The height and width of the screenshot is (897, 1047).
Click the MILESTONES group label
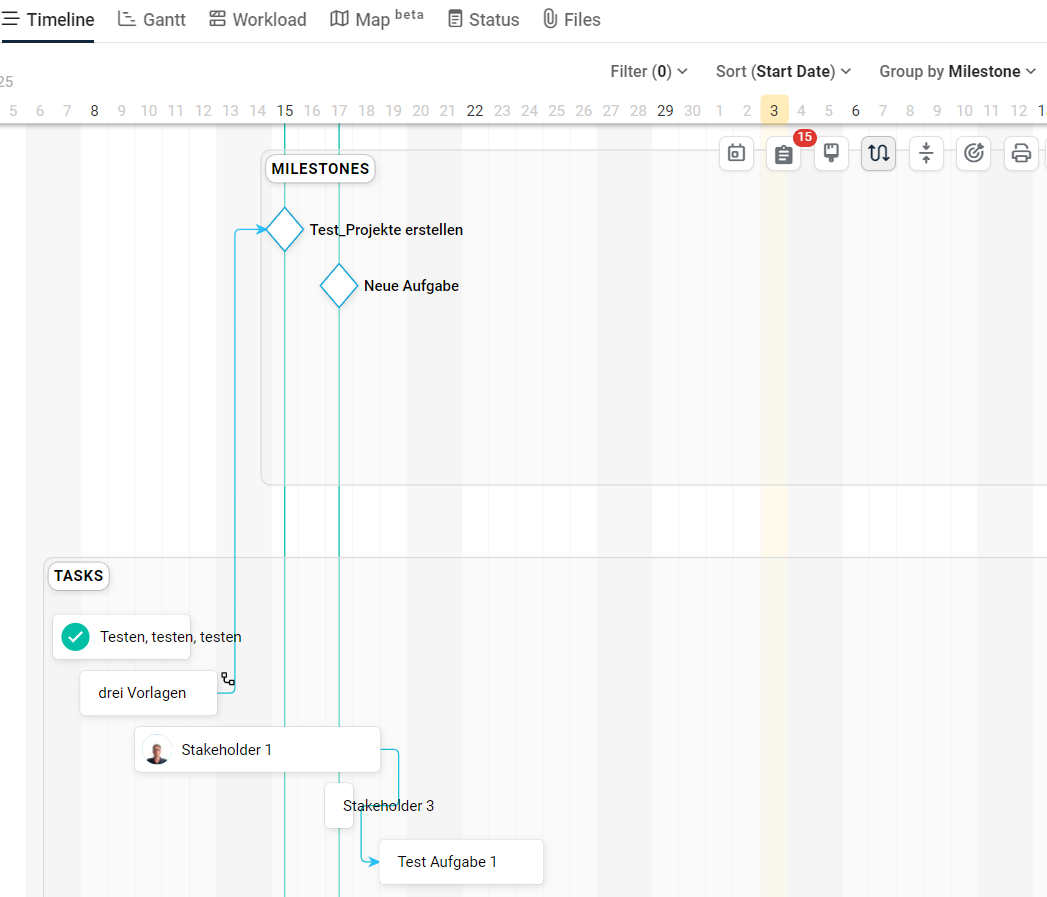[321, 168]
